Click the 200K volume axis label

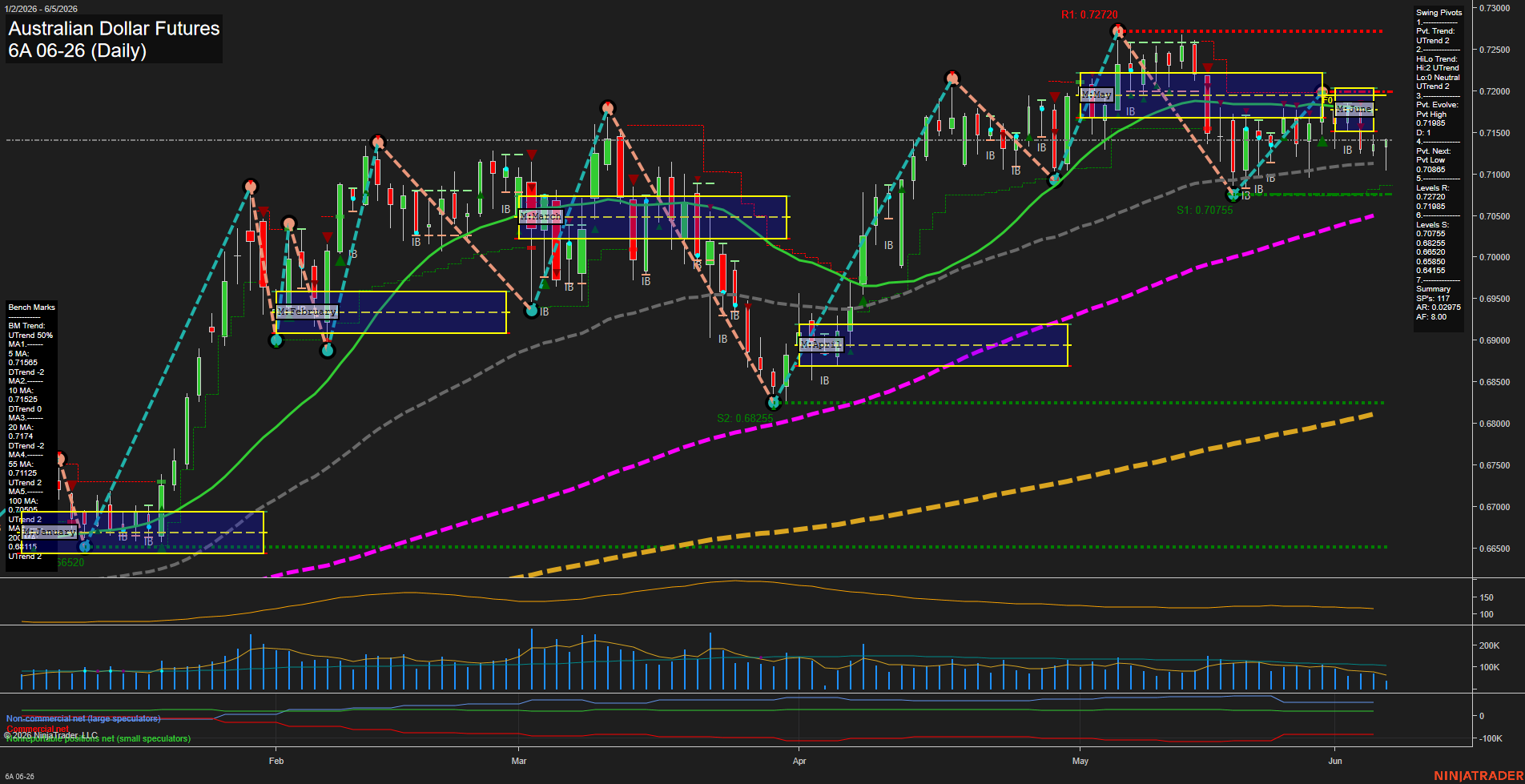(1489, 645)
